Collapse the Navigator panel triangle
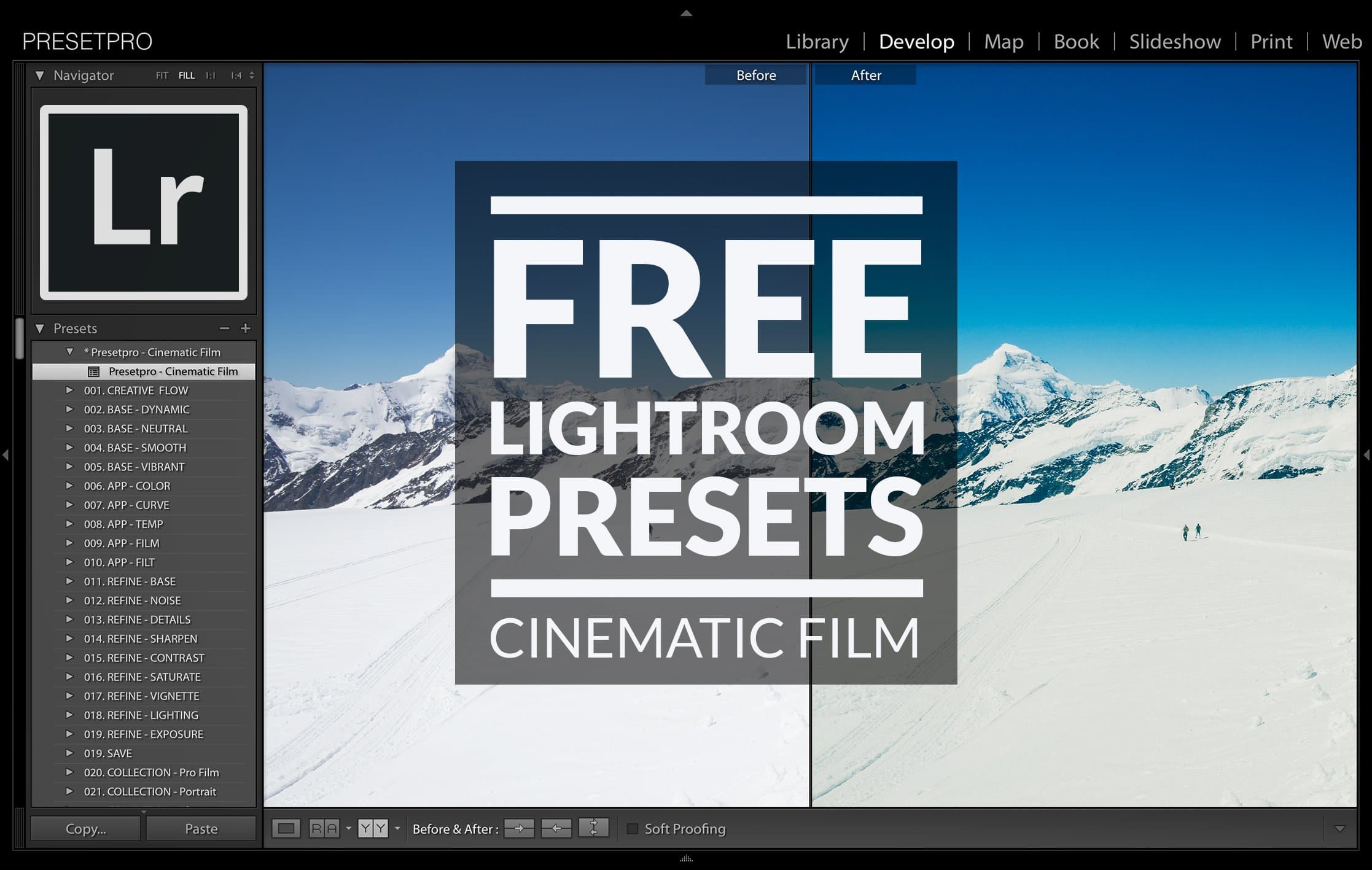 click(x=40, y=76)
